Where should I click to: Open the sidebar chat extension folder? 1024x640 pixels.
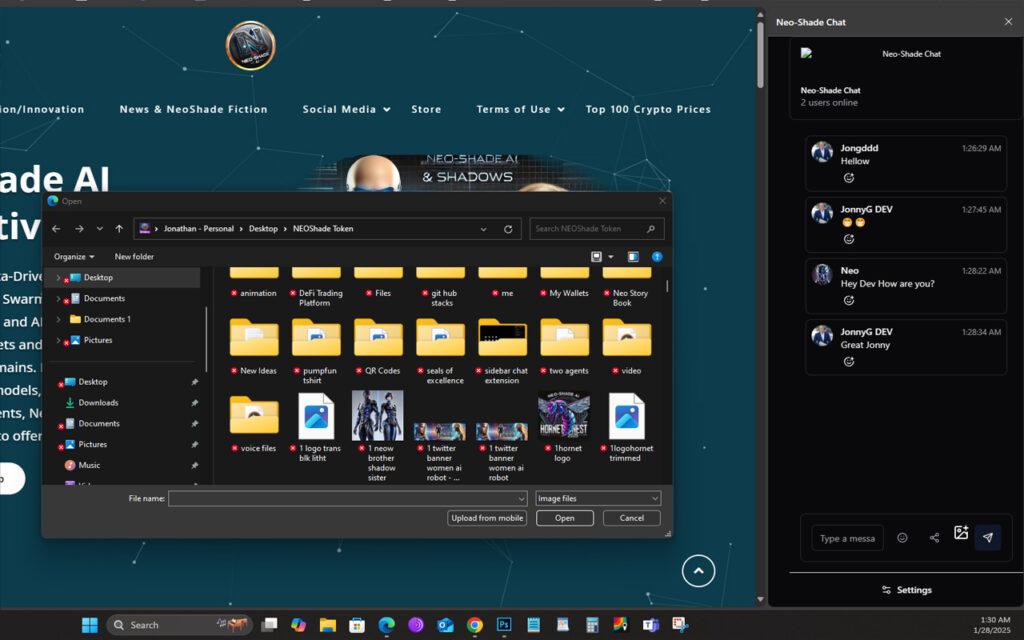[x=502, y=351]
